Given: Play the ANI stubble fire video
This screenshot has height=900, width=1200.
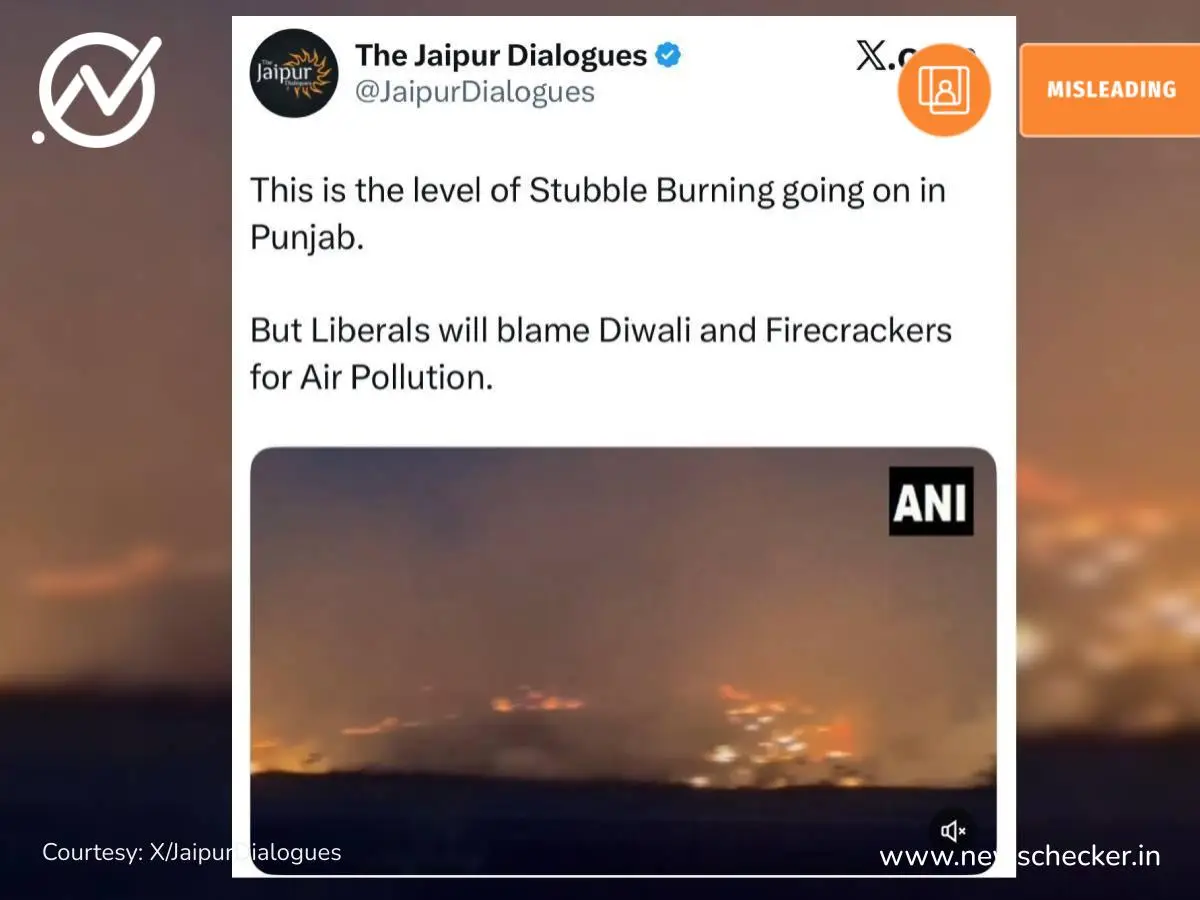Looking at the screenshot, I should click(x=623, y=660).
